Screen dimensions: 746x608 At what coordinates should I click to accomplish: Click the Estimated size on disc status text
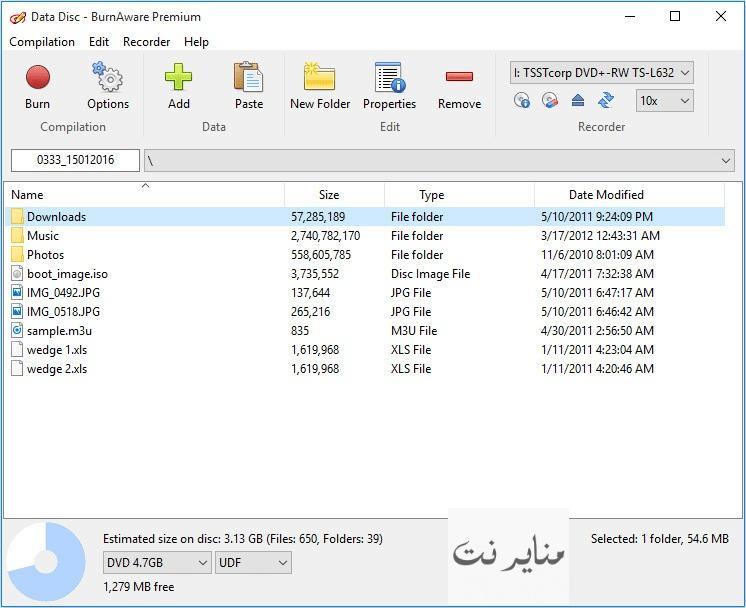point(243,539)
